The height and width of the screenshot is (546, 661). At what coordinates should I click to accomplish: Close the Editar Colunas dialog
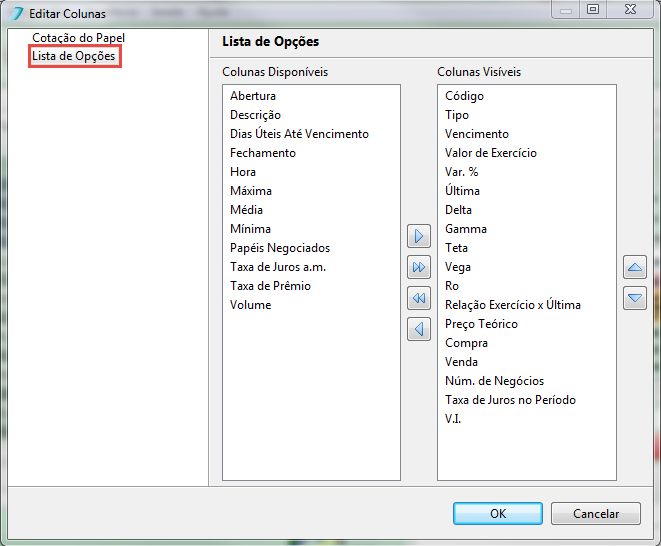pos(631,9)
